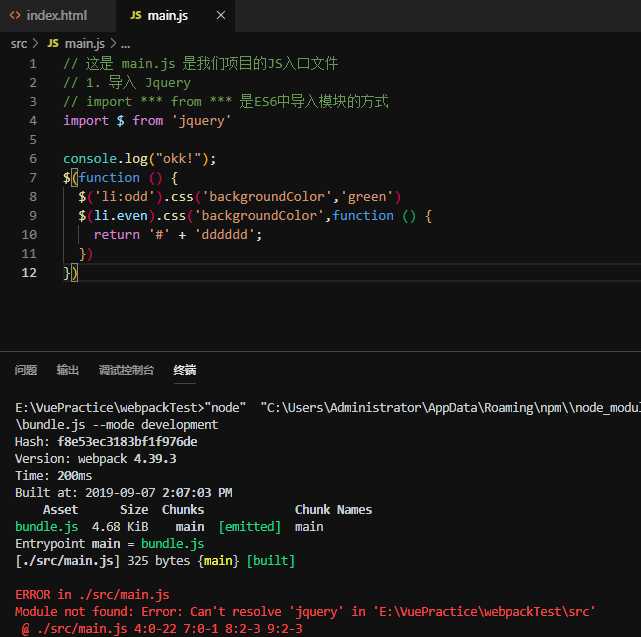Image resolution: width=641 pixels, height=637 pixels.
Task: Click the src breadcrumb folder
Action: pyautogui.click(x=19, y=43)
